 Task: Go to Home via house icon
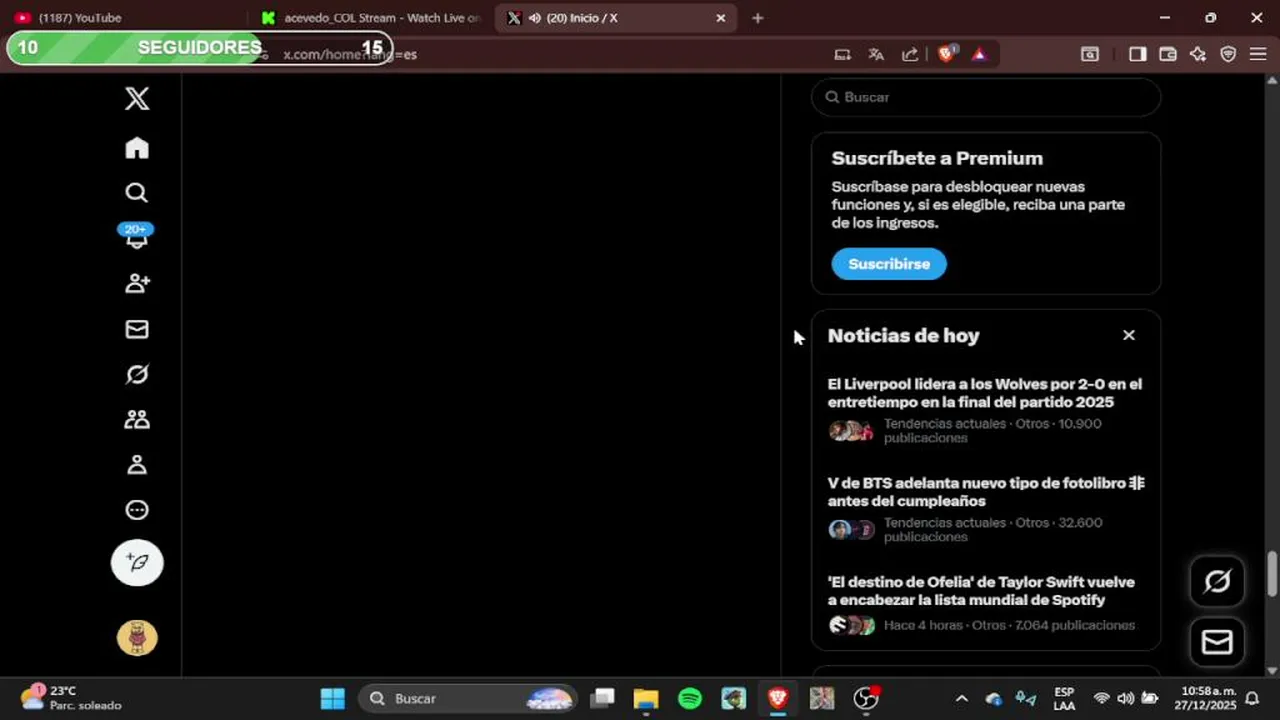point(137,148)
